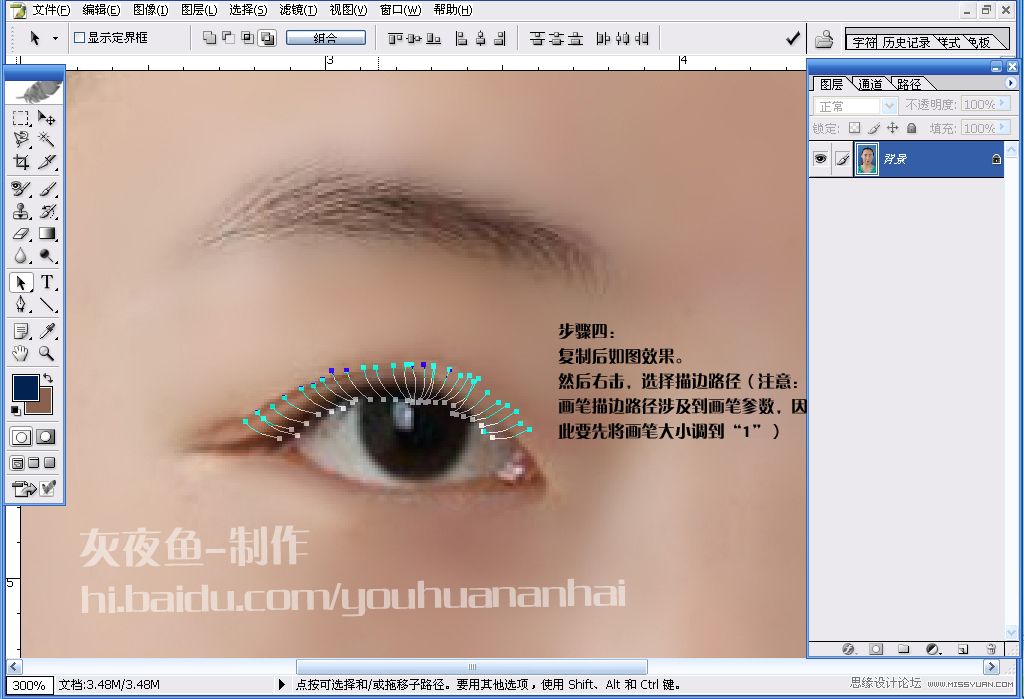Choose Full Screen mode
This screenshot has height=699, width=1024.
tap(49, 463)
